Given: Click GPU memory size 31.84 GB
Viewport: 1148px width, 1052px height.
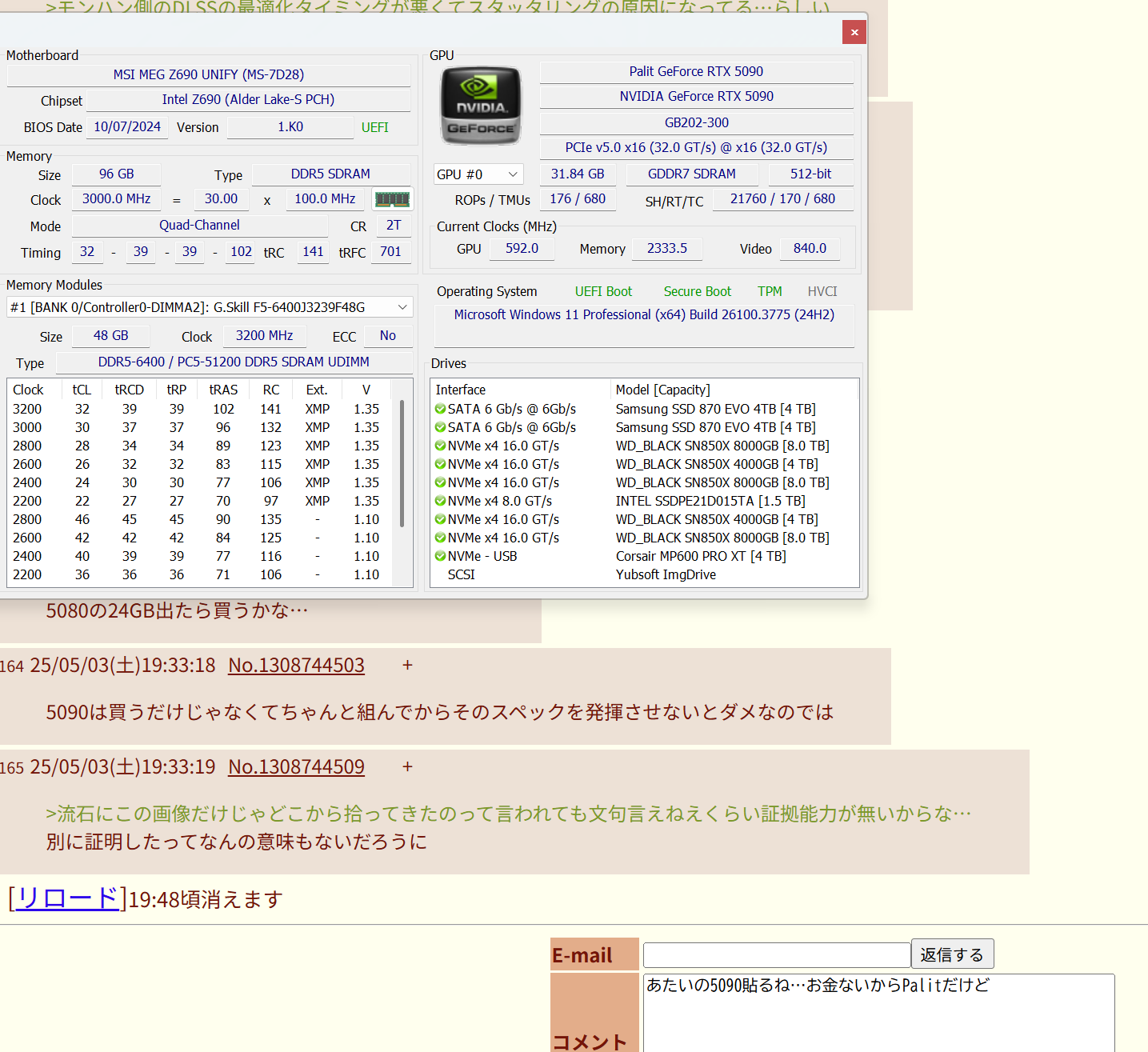Looking at the screenshot, I should 578,174.
